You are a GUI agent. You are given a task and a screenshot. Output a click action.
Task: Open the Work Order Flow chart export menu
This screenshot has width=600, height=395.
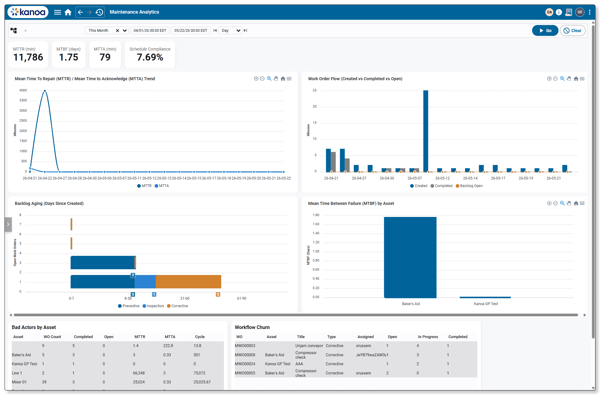point(582,78)
